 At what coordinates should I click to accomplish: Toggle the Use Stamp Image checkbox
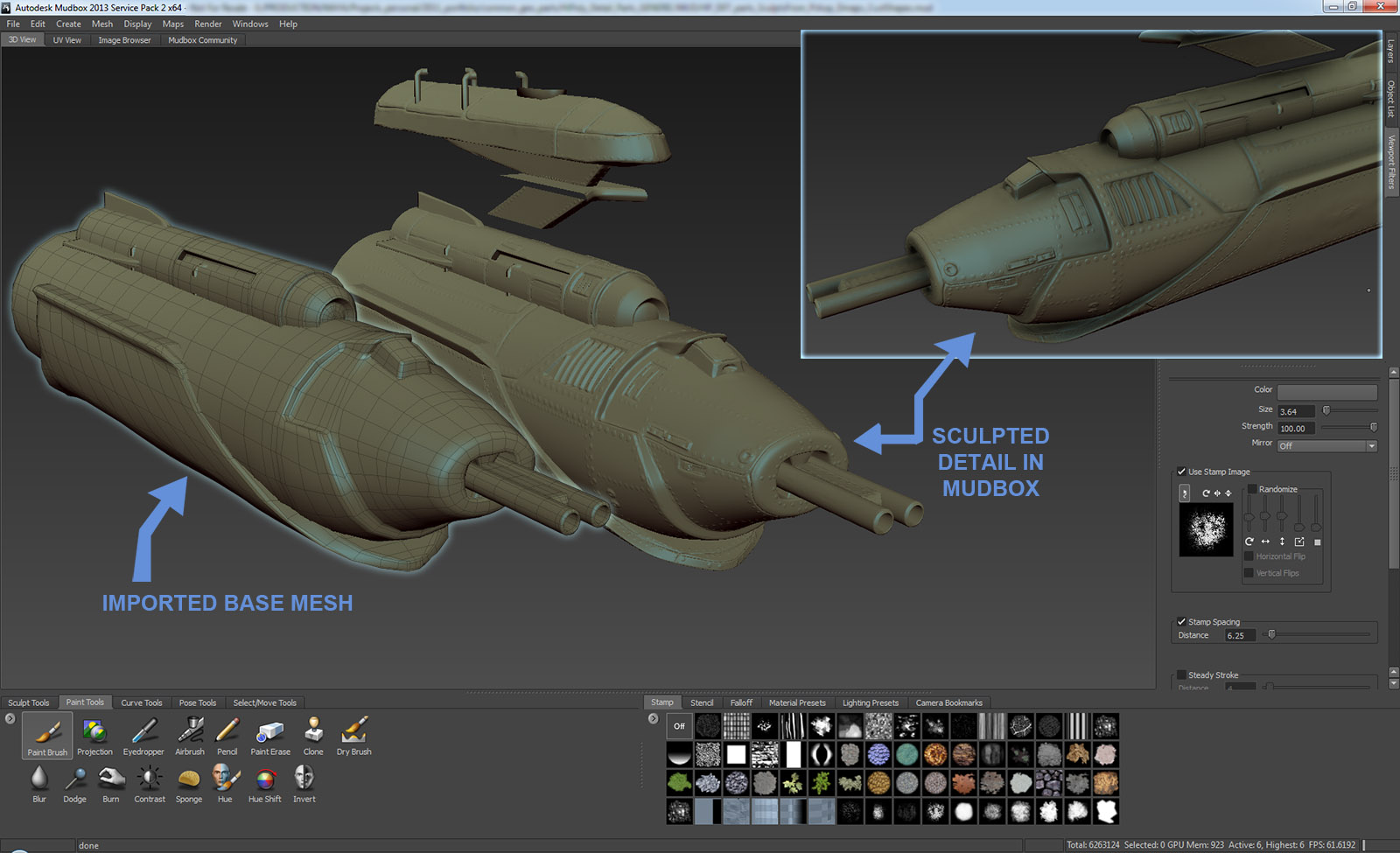1181,472
